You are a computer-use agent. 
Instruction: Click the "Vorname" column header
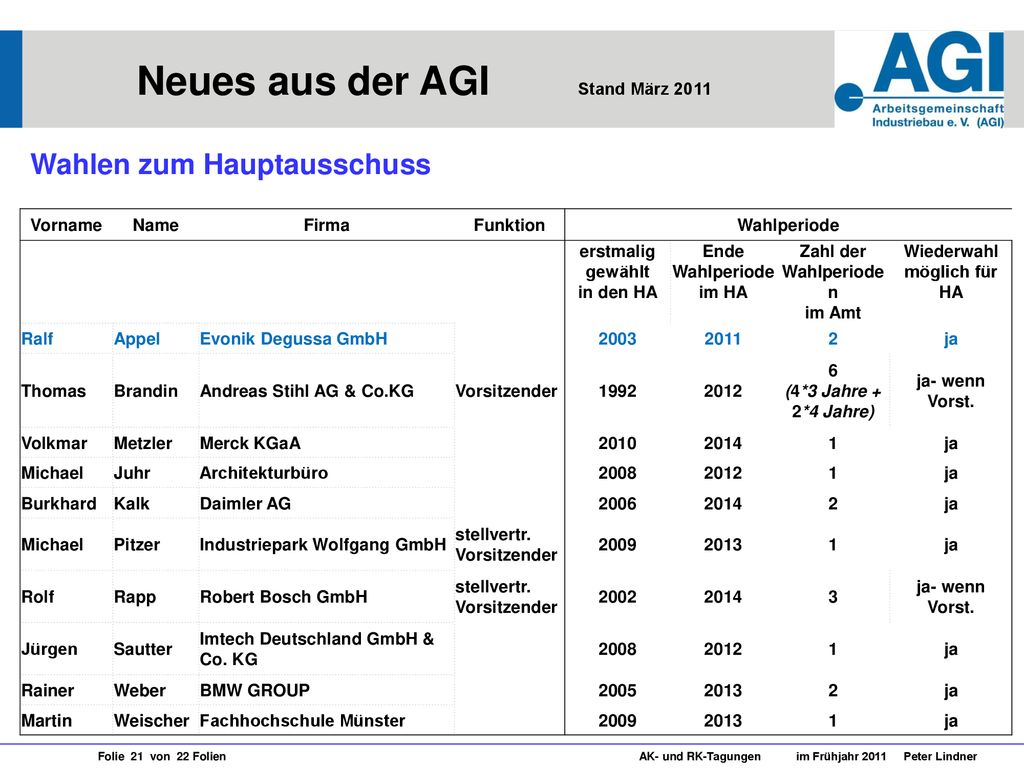pyautogui.click(x=66, y=225)
